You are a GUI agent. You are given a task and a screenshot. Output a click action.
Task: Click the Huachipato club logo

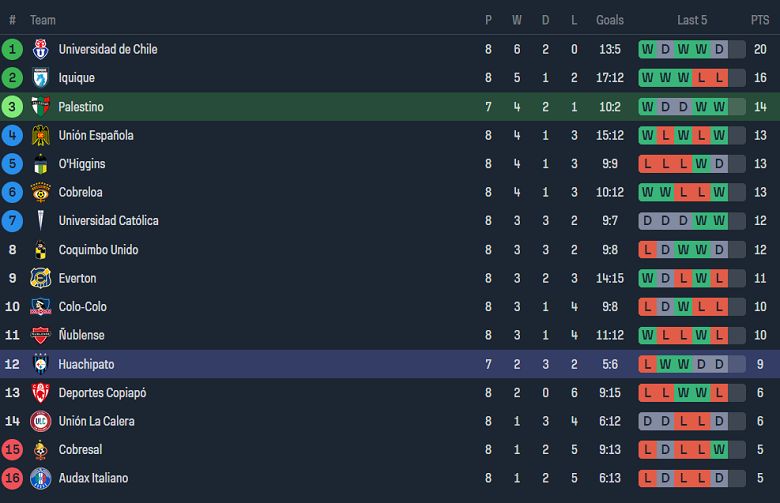(x=40, y=364)
